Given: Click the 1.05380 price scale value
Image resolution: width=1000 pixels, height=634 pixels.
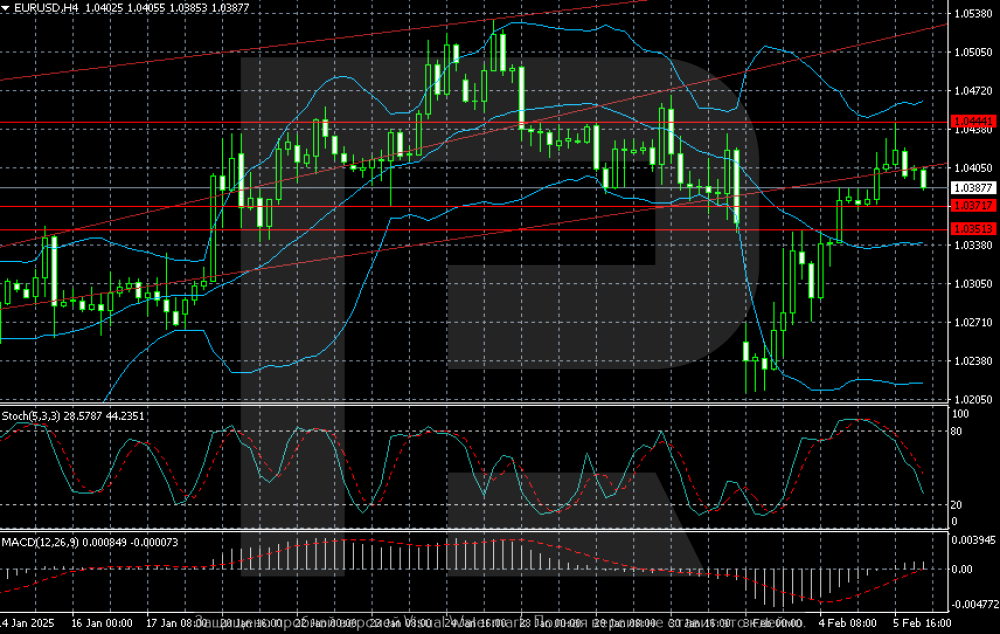Looking at the screenshot, I should pyautogui.click(x=972, y=13).
